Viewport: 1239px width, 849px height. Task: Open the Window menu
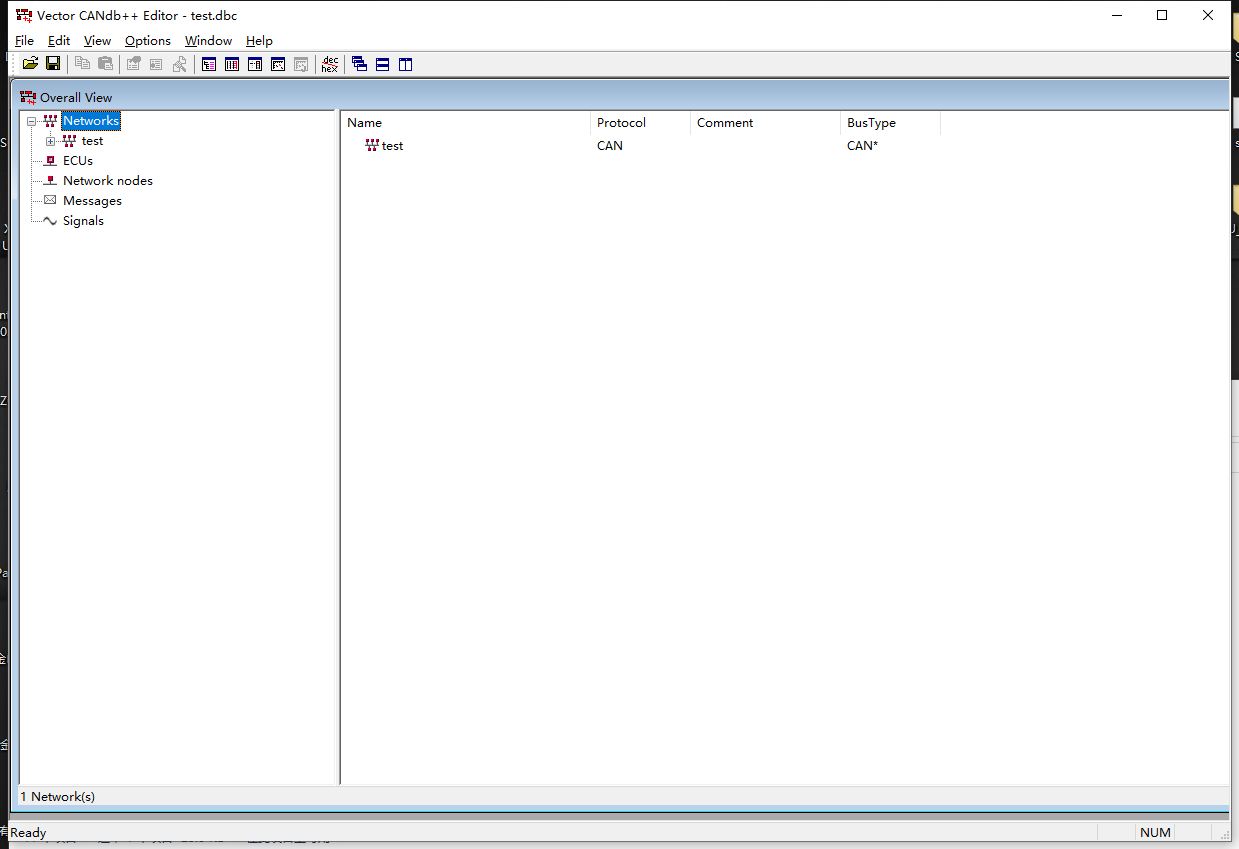click(x=208, y=41)
